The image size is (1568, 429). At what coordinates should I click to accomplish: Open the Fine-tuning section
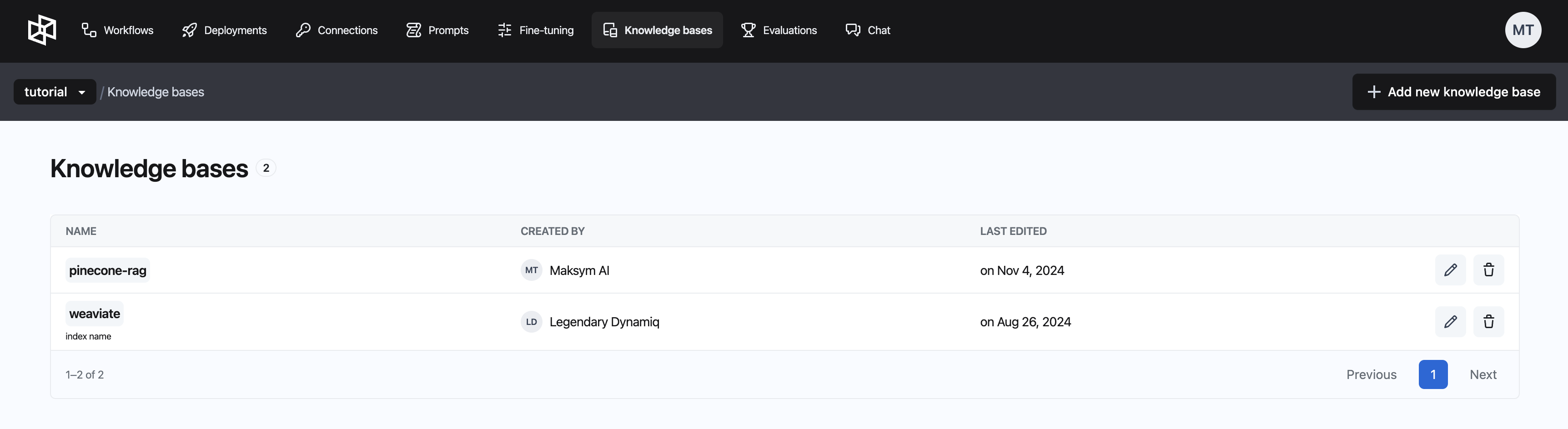coord(535,30)
